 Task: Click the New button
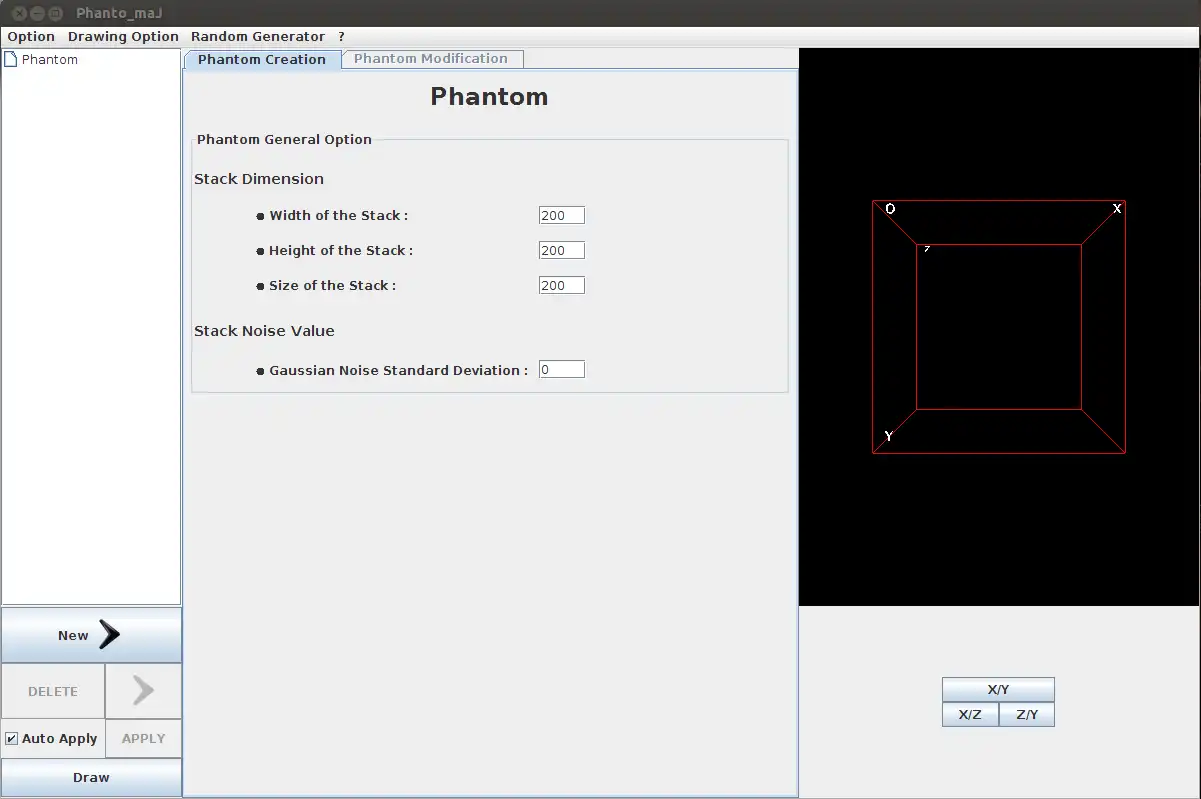point(91,635)
